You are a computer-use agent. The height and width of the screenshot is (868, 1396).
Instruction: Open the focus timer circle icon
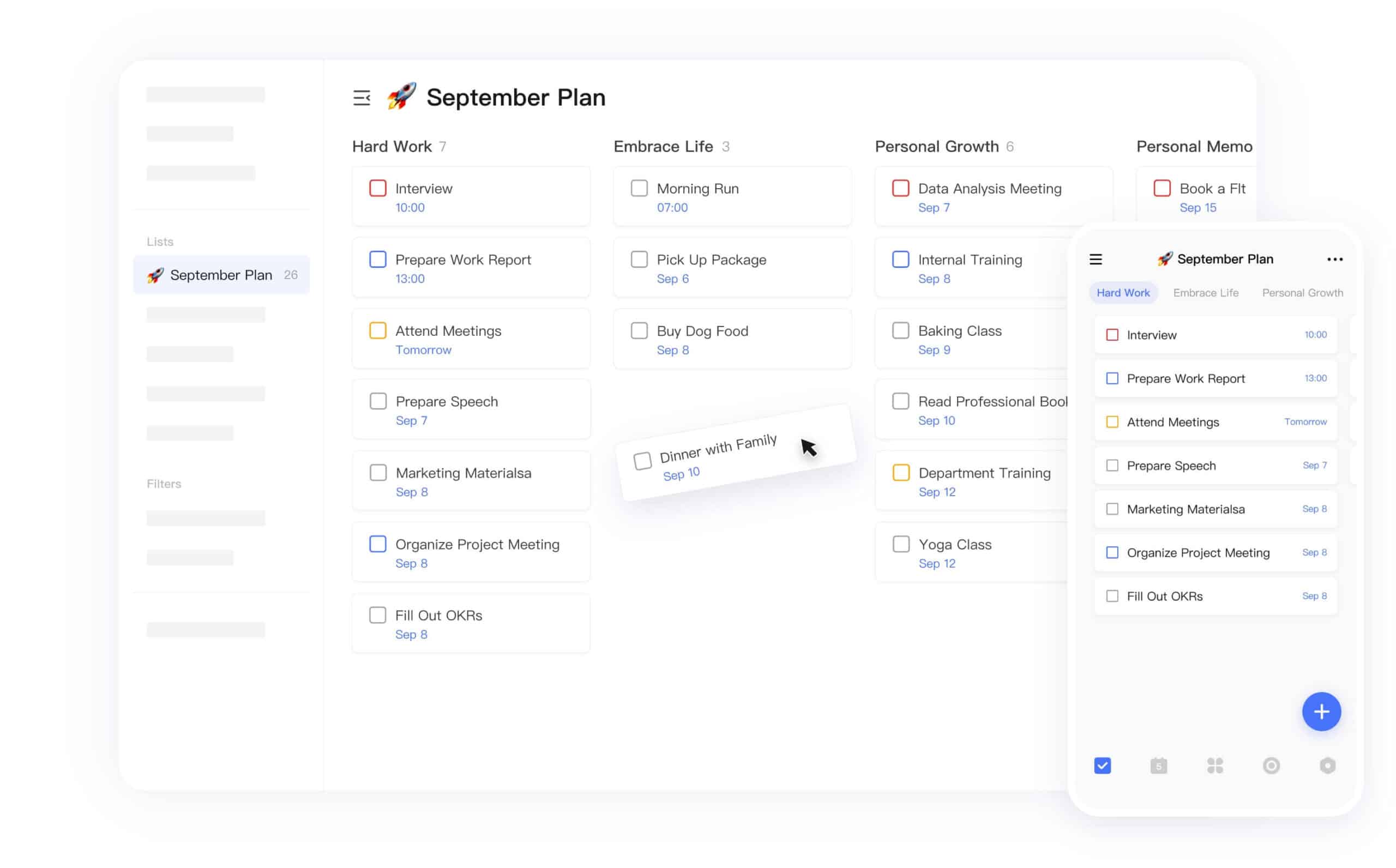tap(1271, 765)
